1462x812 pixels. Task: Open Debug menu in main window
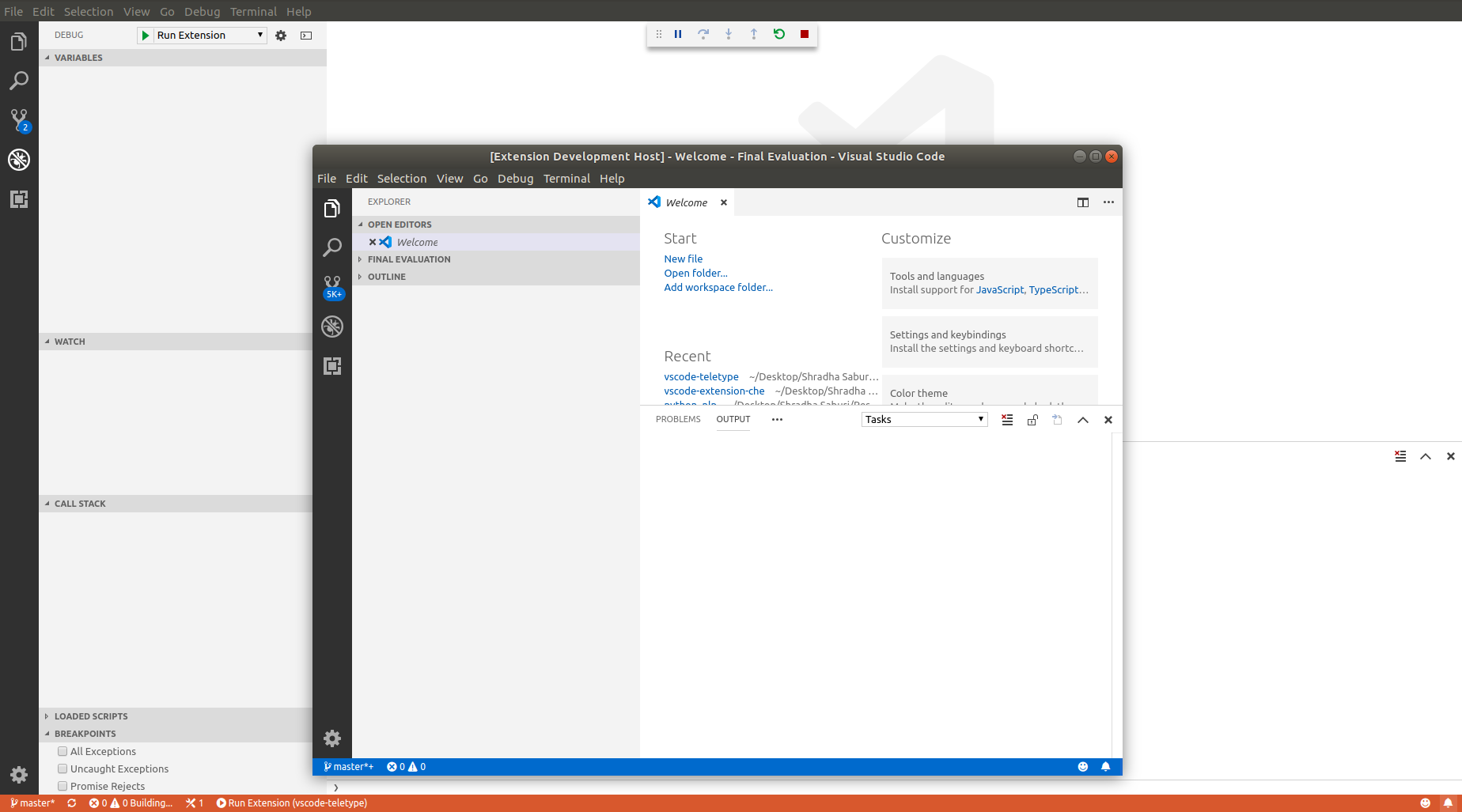click(x=203, y=12)
